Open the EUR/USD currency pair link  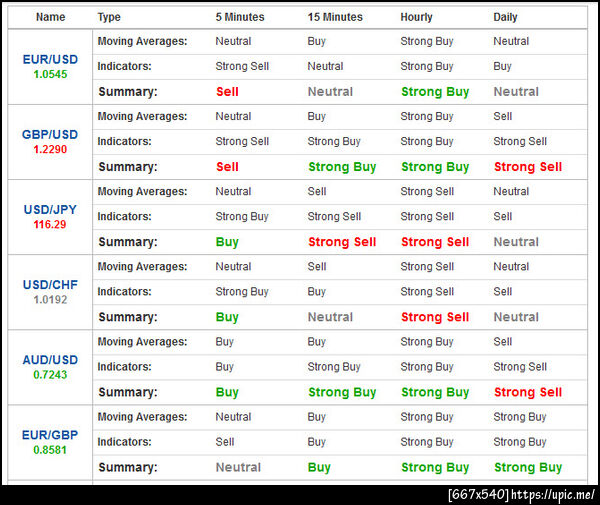[50, 59]
